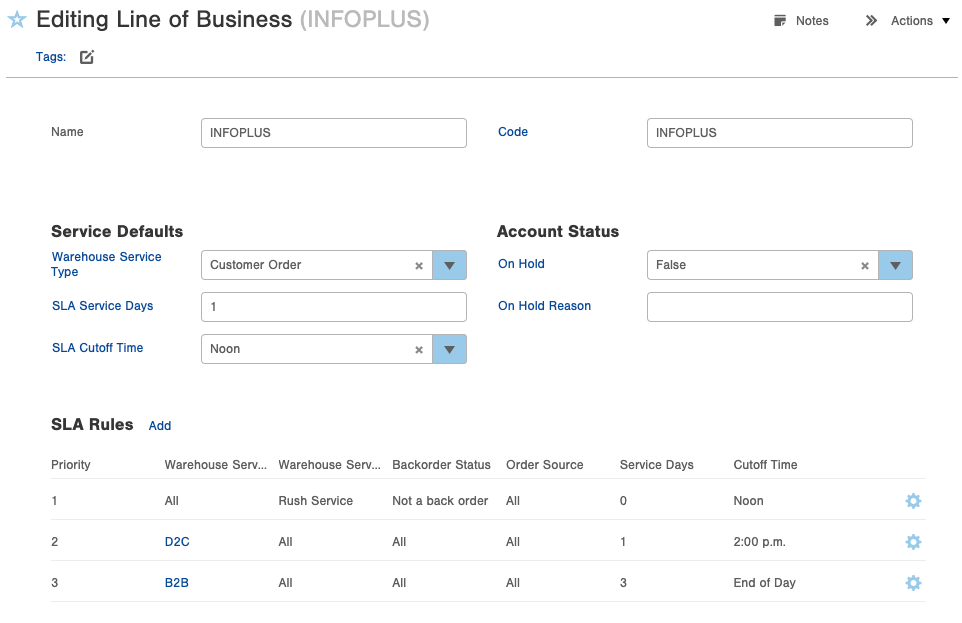Screen dimensions: 962x623
Task: Click the double-chevron Actions icon
Action: coord(871,21)
